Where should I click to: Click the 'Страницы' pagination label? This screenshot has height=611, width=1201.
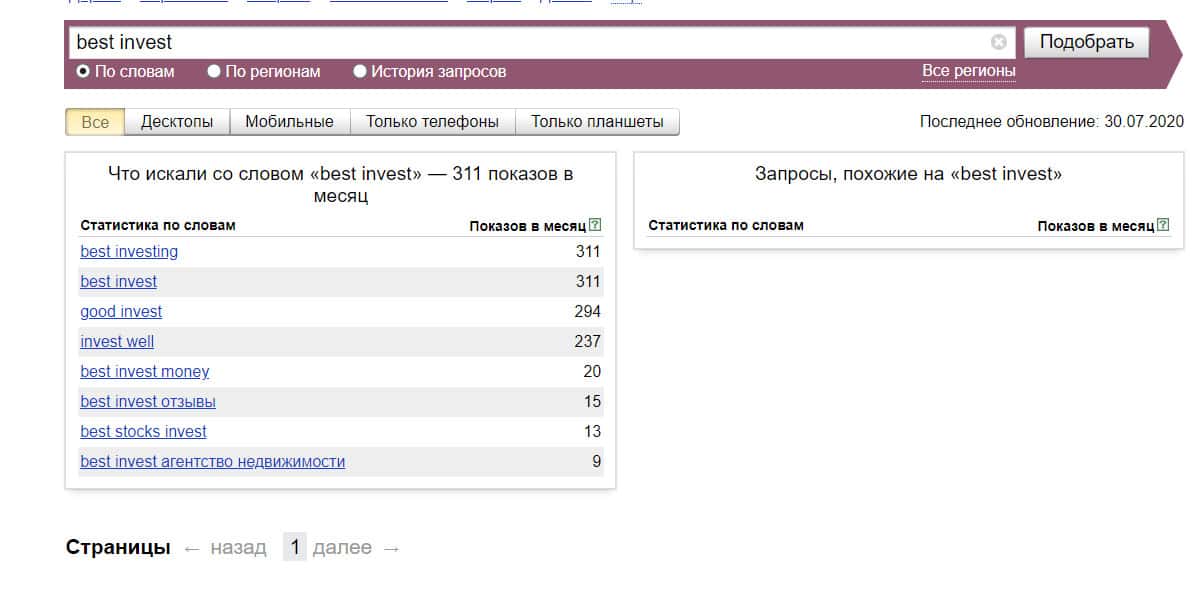click(x=118, y=548)
